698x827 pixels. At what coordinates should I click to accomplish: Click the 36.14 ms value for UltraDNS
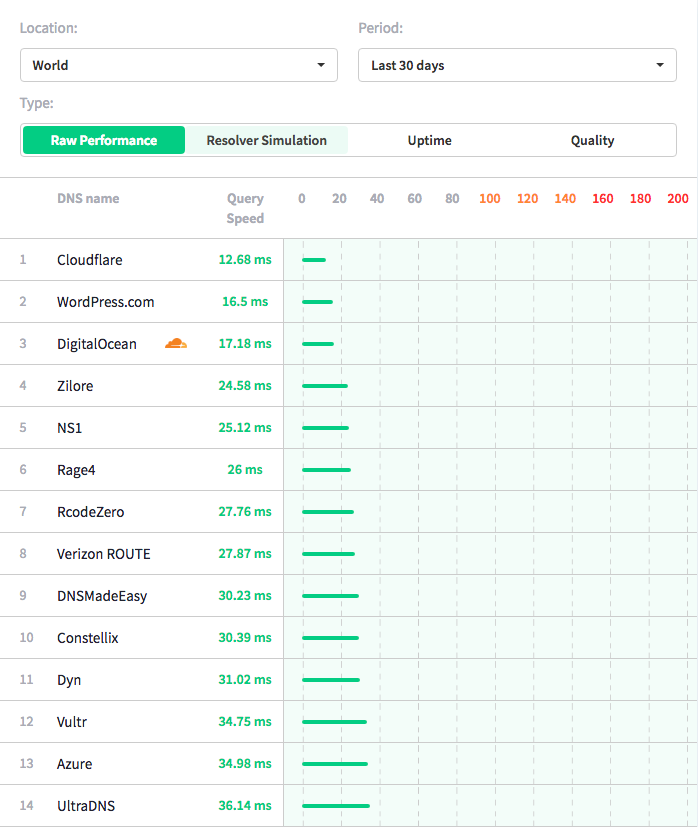point(245,806)
